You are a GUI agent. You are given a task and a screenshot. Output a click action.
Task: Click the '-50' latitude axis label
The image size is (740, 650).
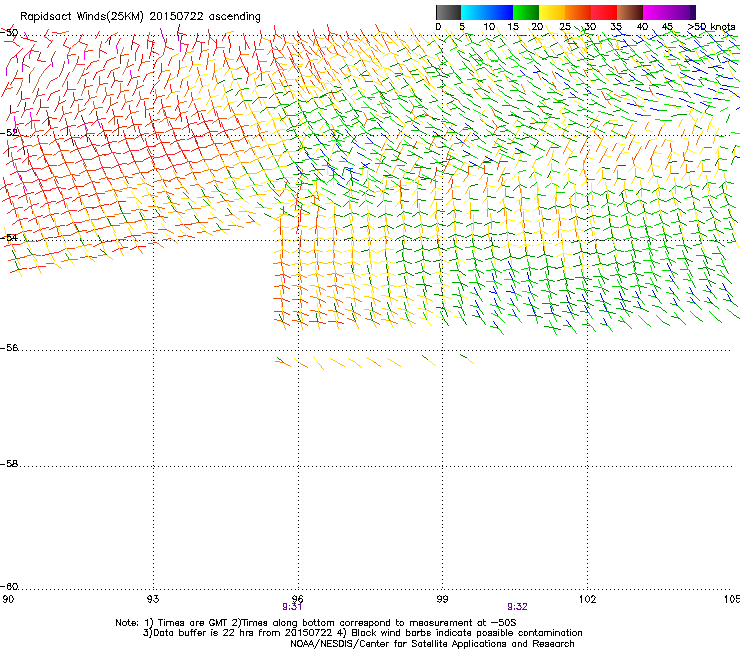(9, 33)
